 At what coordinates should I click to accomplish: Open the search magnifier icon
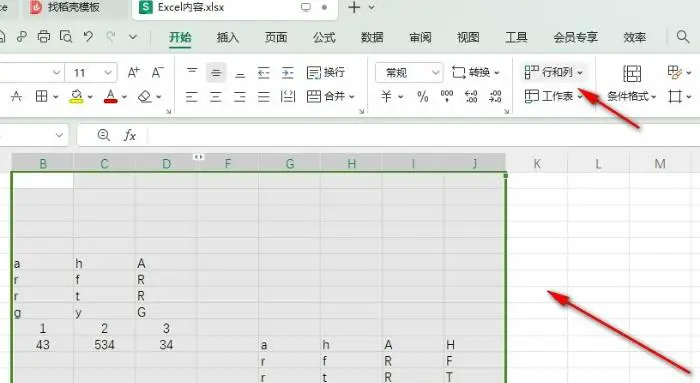point(683,37)
